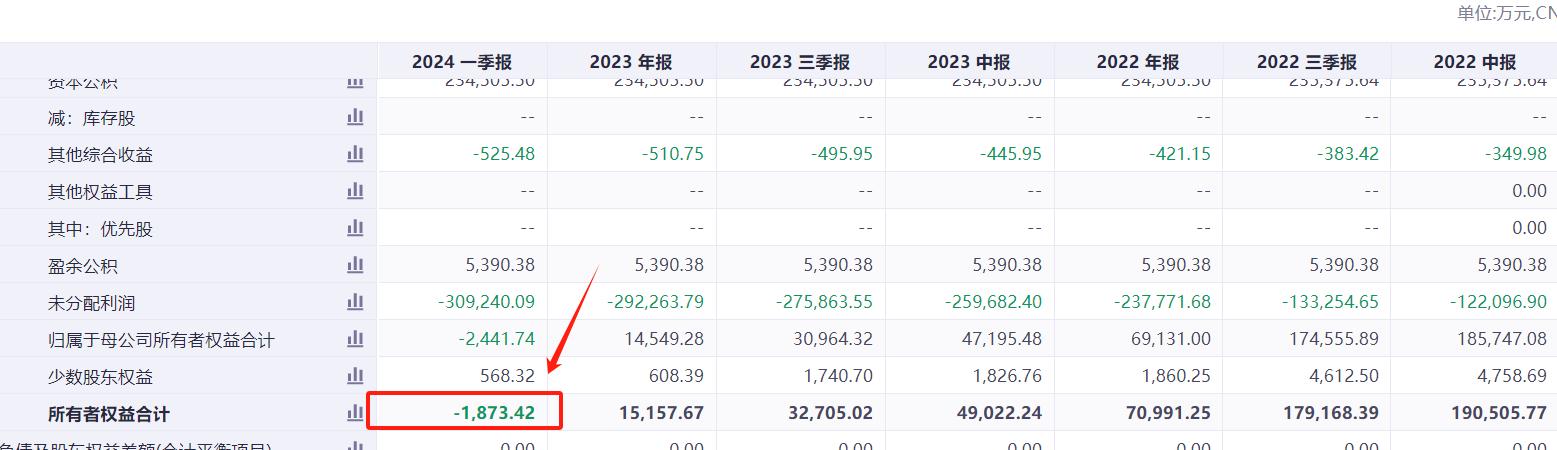Click the -237,771.68 undistributed profit cell
The height and width of the screenshot is (450, 1557).
coord(1164,303)
